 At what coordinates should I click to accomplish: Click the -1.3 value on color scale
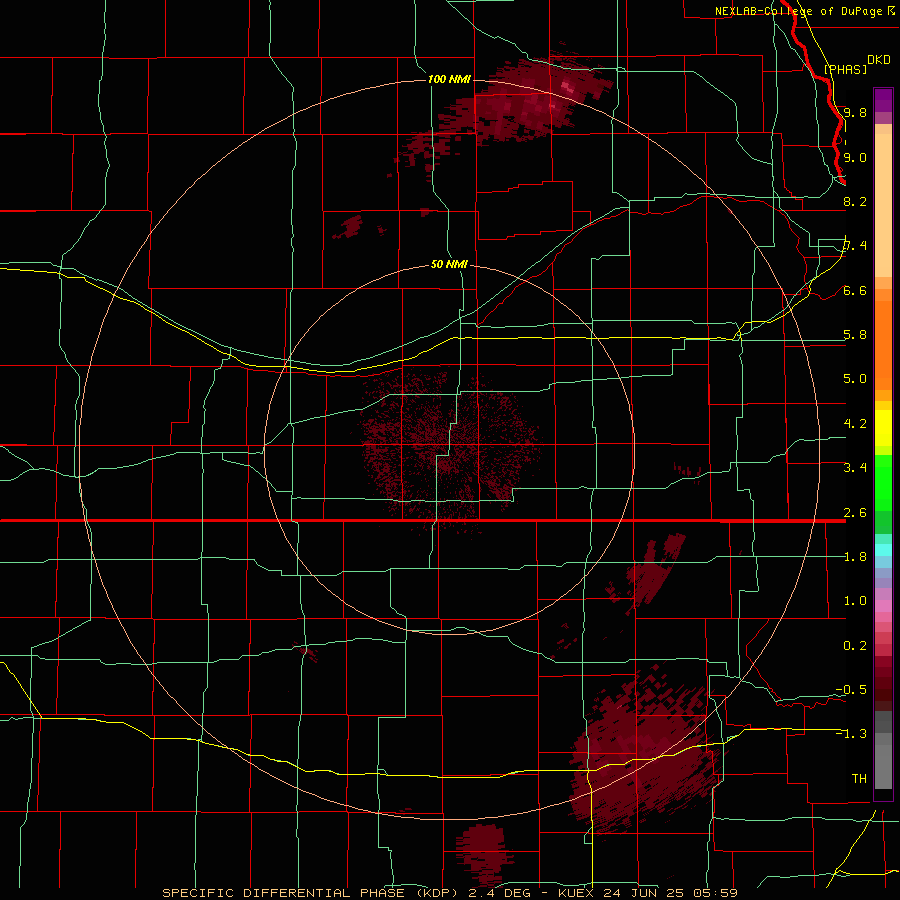tap(852, 734)
